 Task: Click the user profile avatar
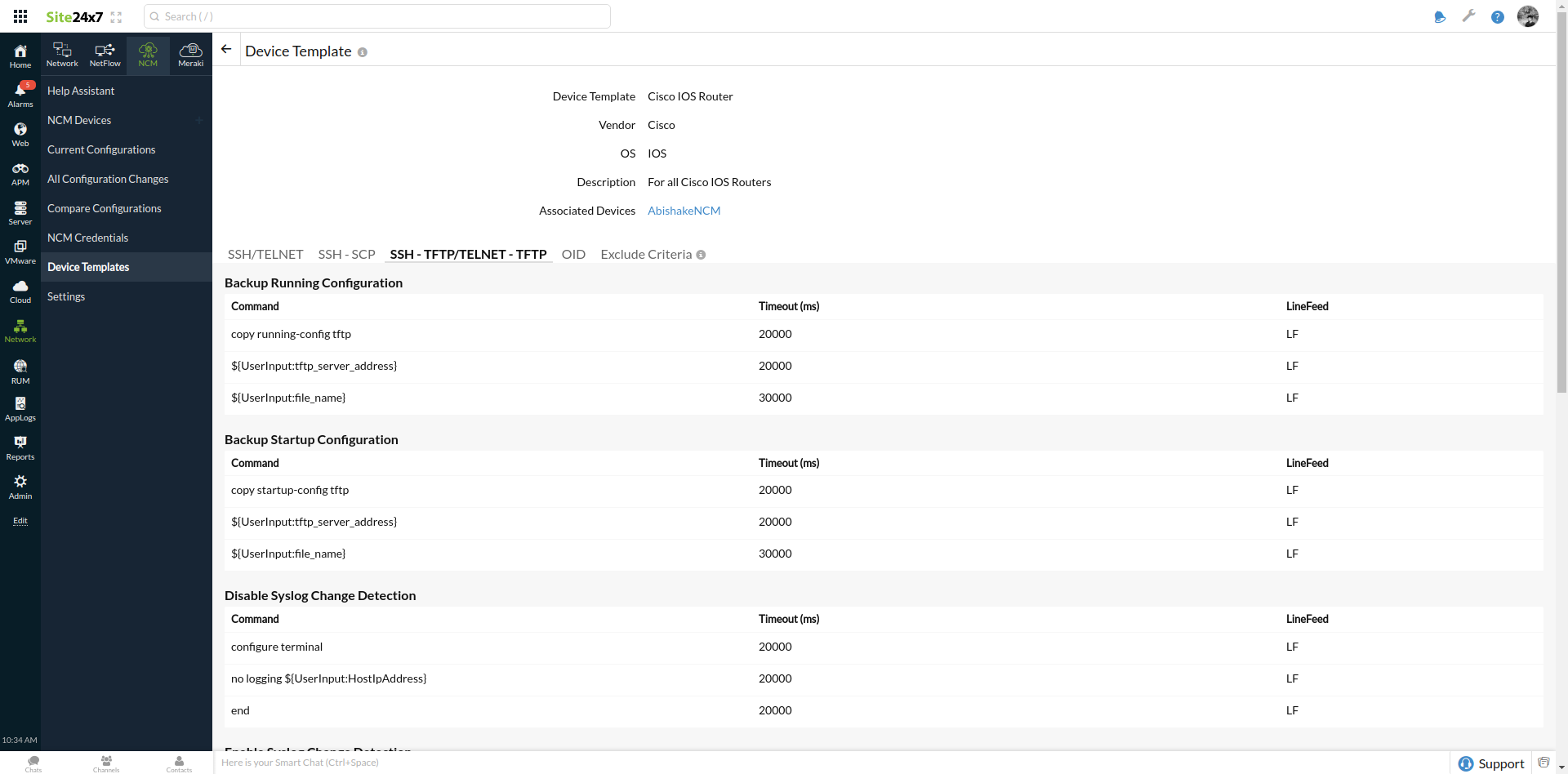click(1528, 16)
